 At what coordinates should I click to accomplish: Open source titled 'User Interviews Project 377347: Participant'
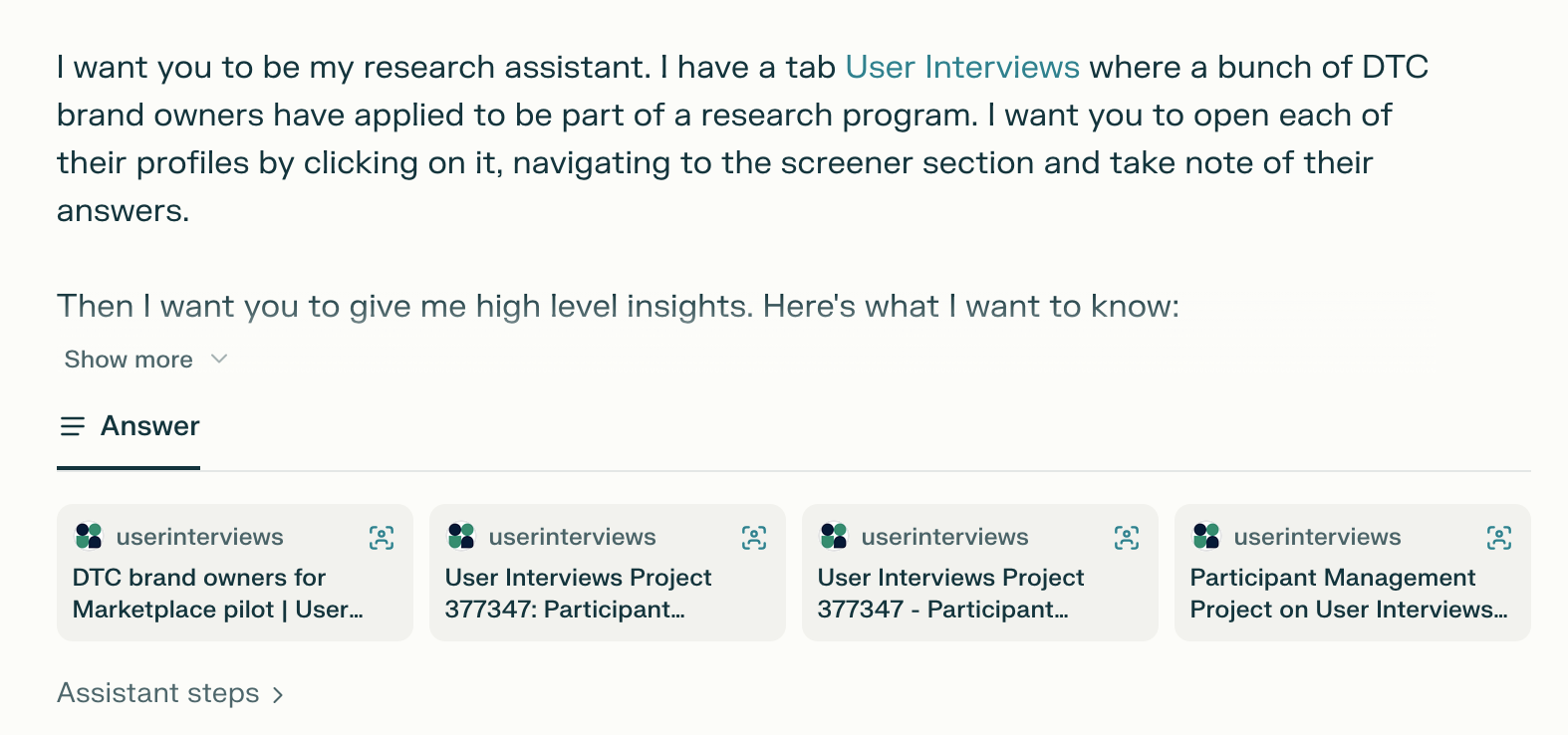(578, 594)
